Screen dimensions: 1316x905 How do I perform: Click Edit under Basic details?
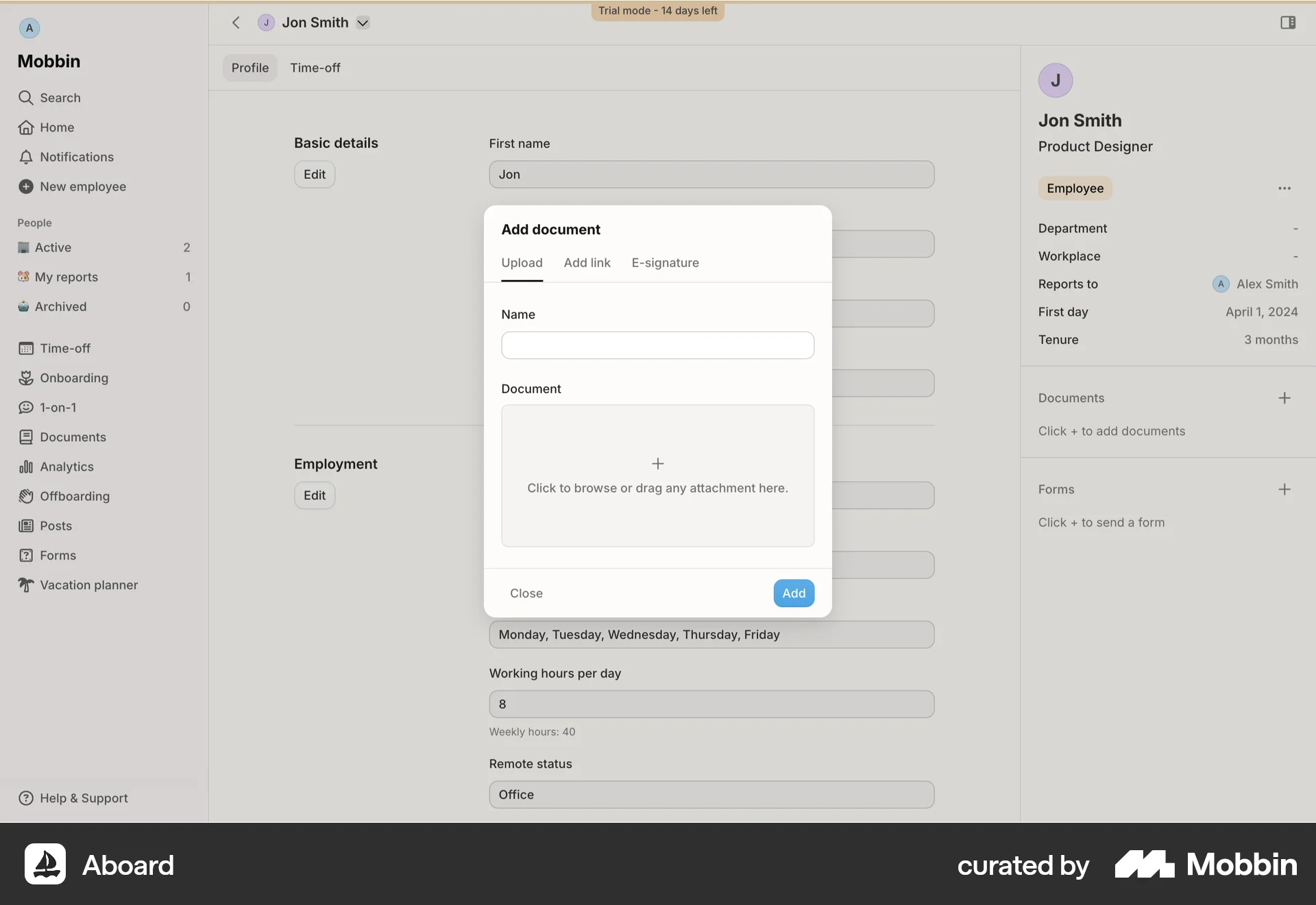pyautogui.click(x=314, y=173)
